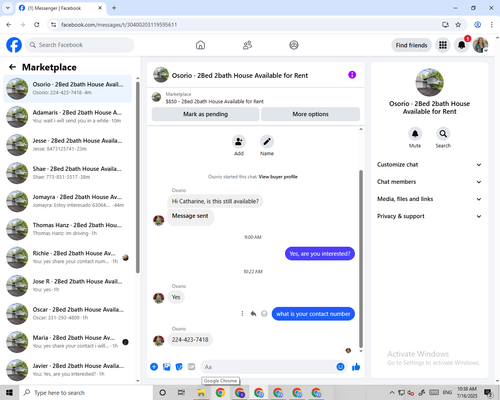Open the Groups icon in top navigation
The width and height of the screenshot is (500, 400).
(294, 45)
